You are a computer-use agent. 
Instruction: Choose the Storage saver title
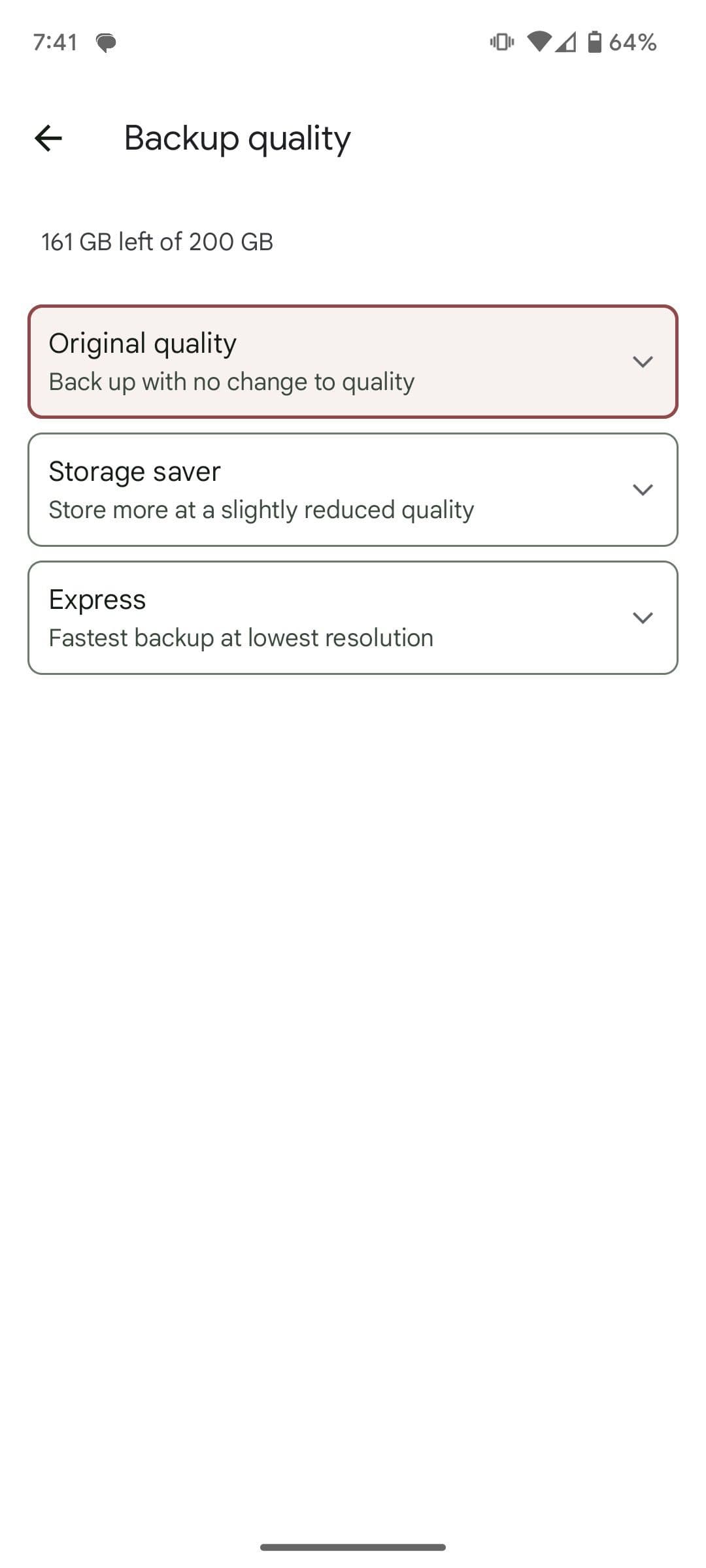[x=135, y=472]
